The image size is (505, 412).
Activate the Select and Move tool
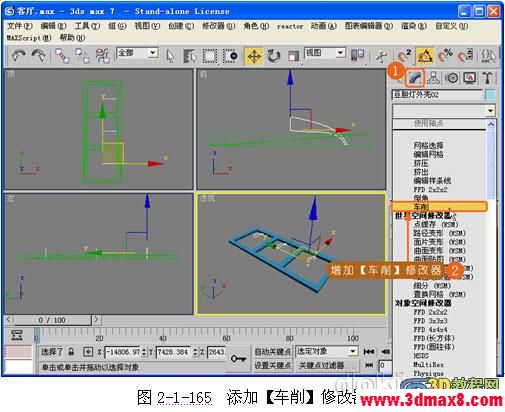click(254, 56)
